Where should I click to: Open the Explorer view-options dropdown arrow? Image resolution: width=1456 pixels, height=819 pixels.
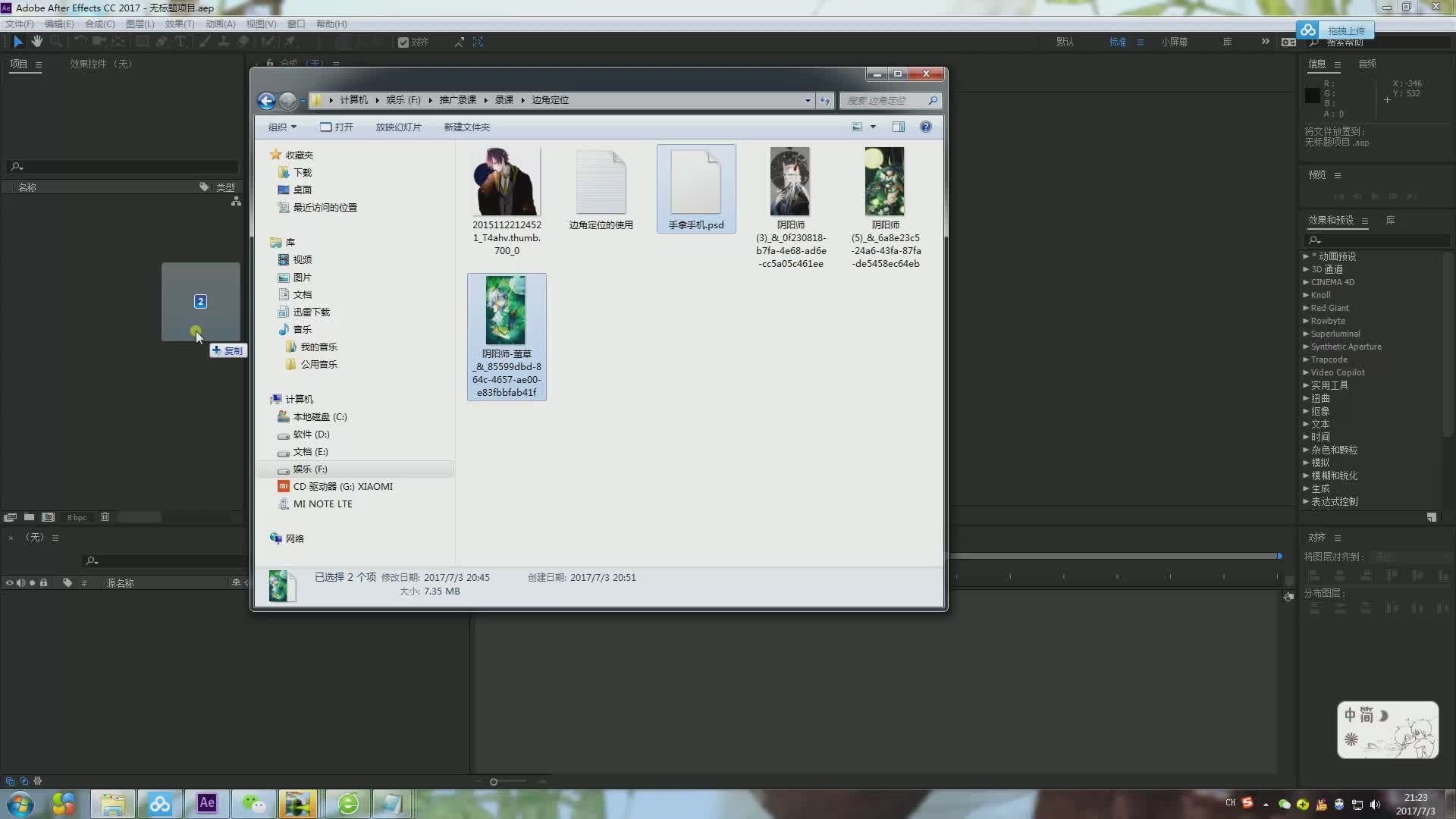[873, 127]
